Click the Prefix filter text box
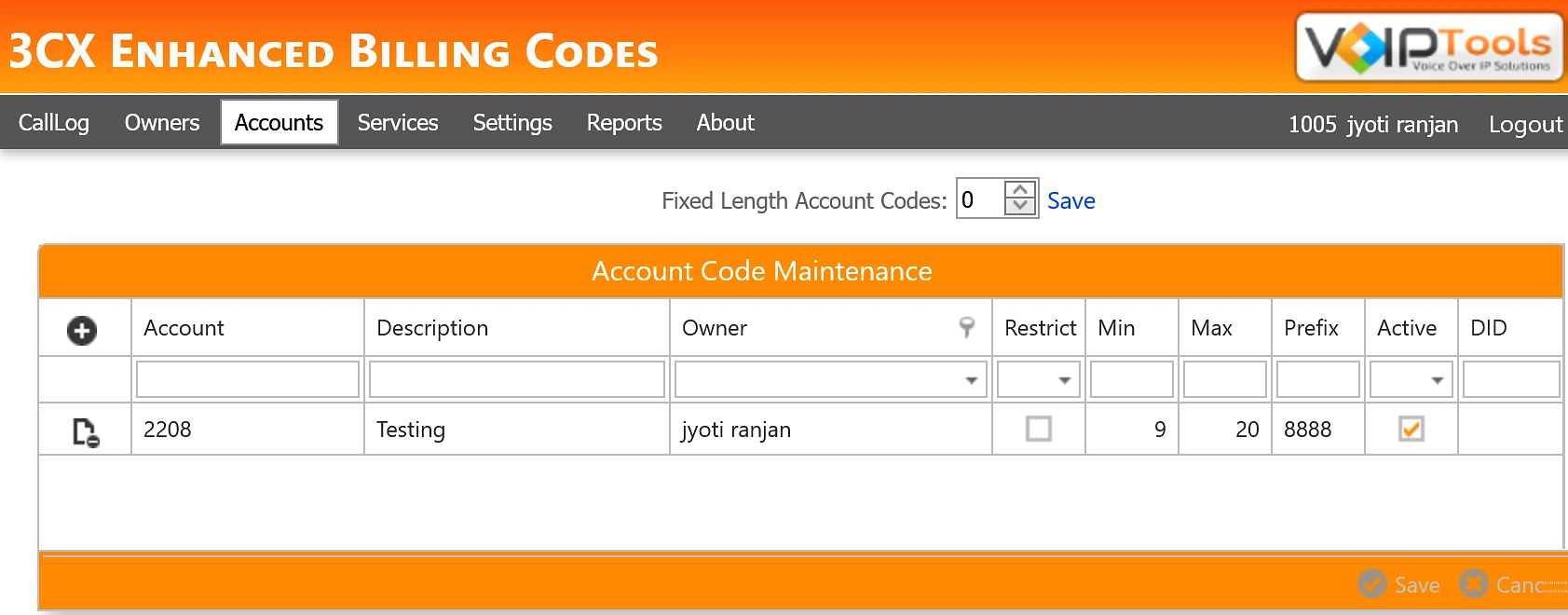 [1318, 379]
